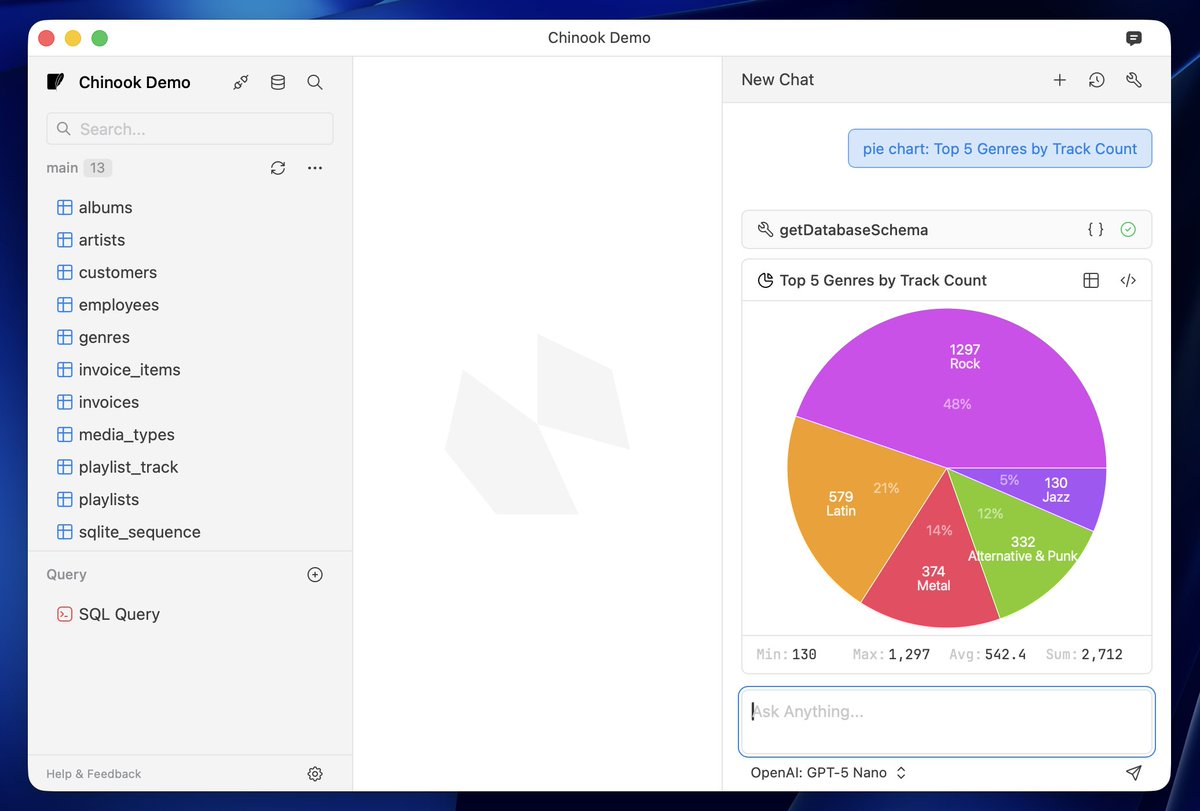Open the SQL Query item

click(x=119, y=614)
